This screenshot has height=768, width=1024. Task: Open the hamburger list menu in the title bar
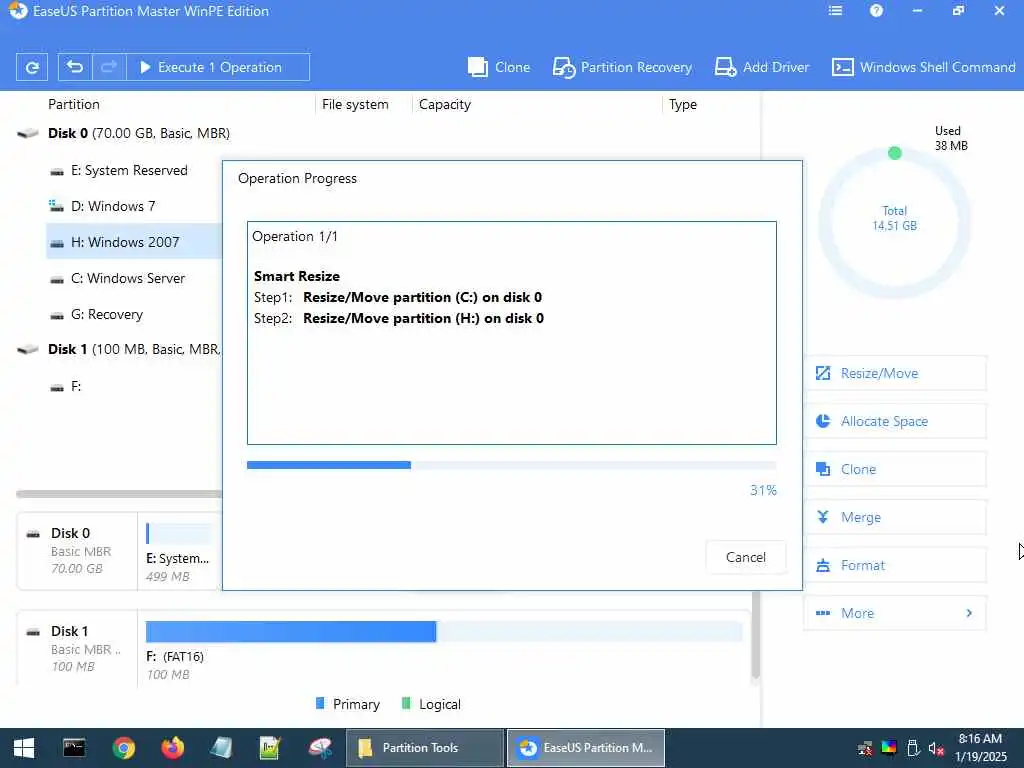click(835, 11)
